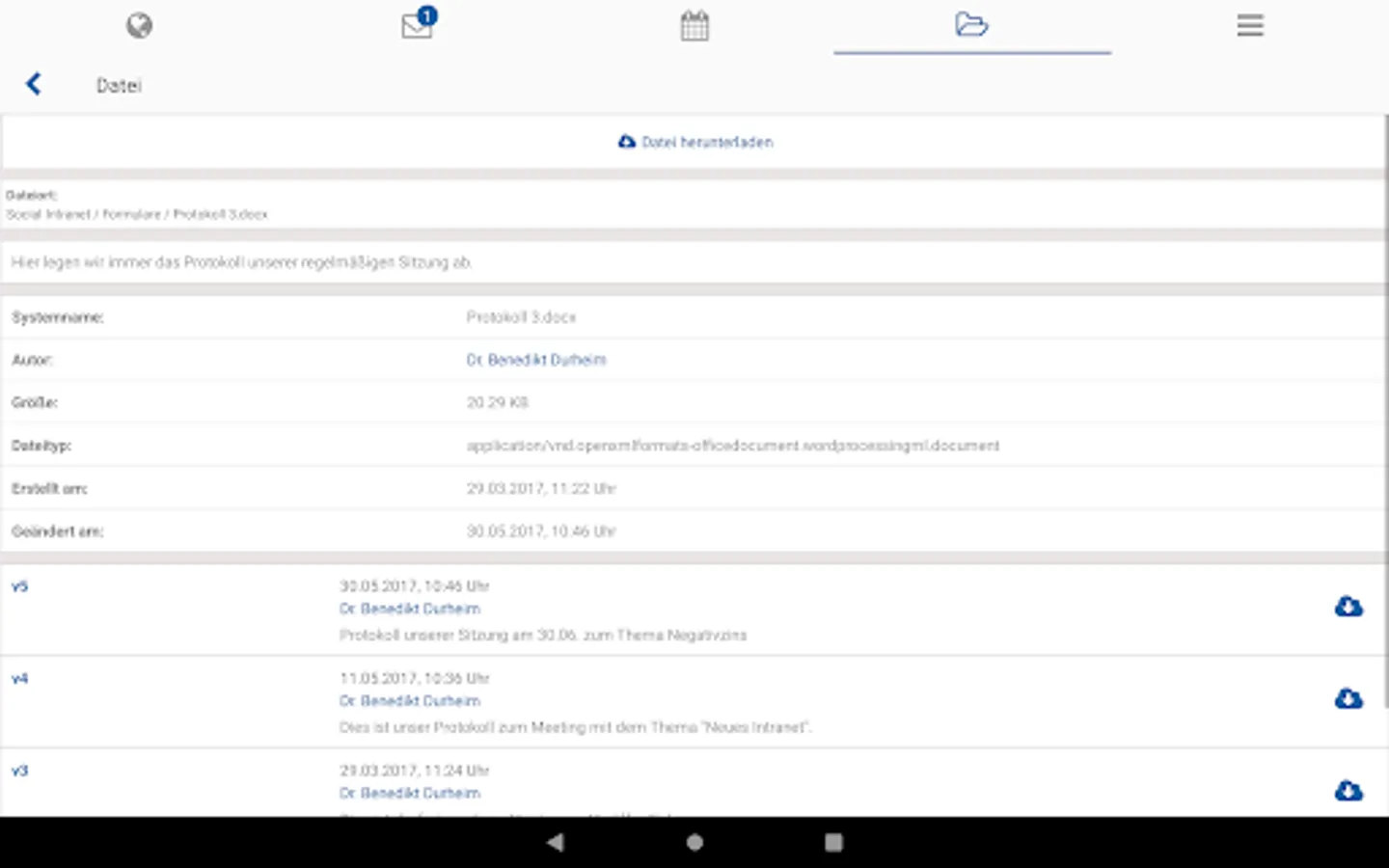Go back using the blue chevron

click(34, 84)
